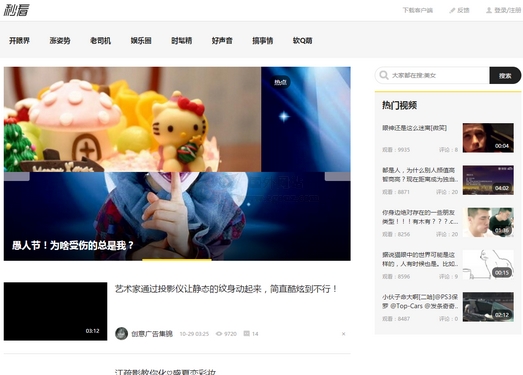Select the 好声音 category
This screenshot has height=375, width=523.
222,41
